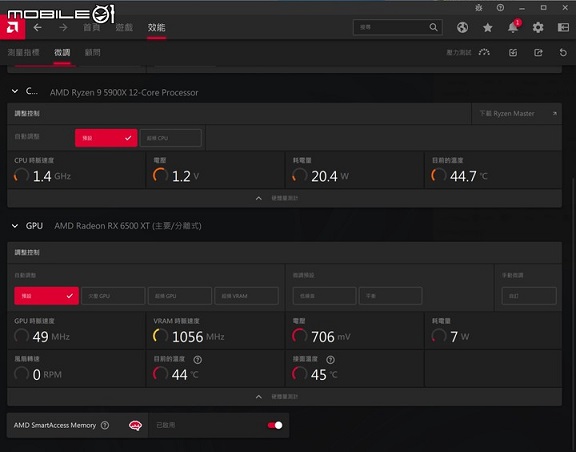Click the external link arrow by Ryzen Master
The image size is (576, 452).
point(555,114)
